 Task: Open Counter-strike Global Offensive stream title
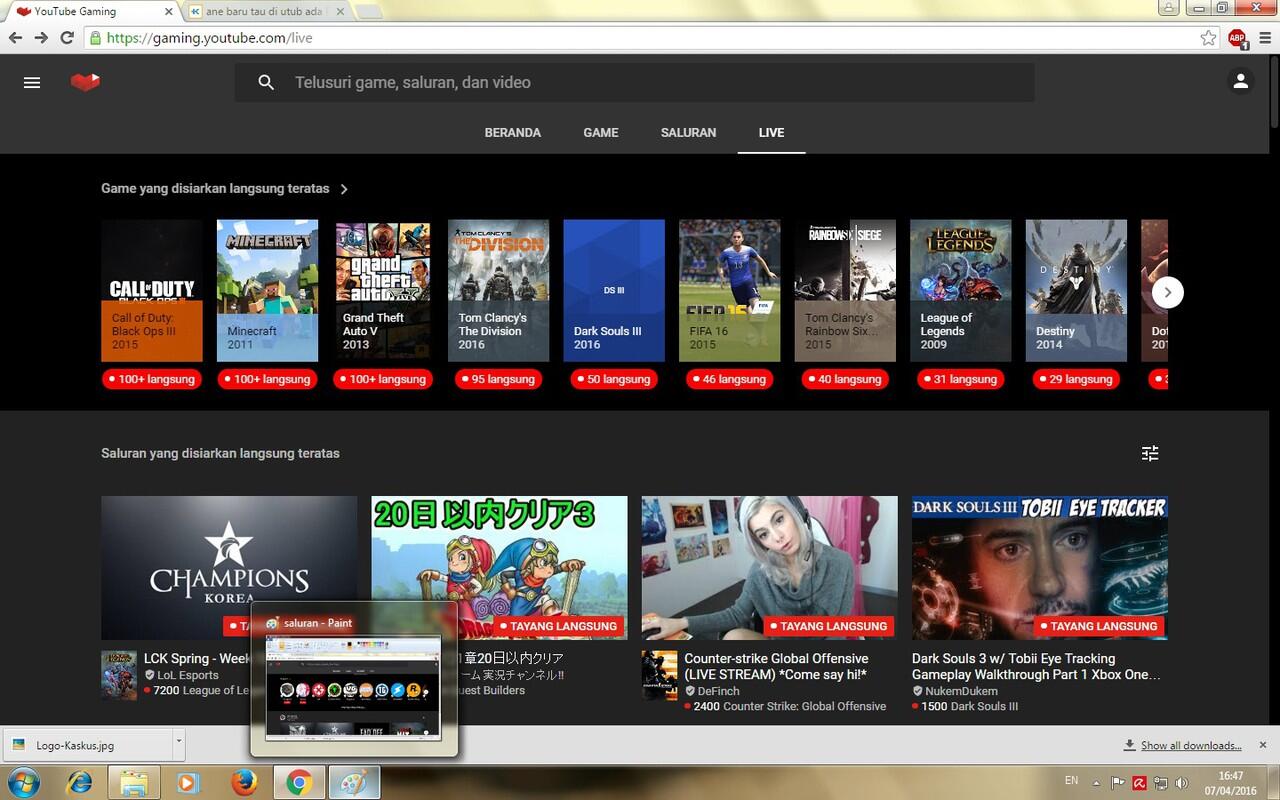(x=776, y=667)
